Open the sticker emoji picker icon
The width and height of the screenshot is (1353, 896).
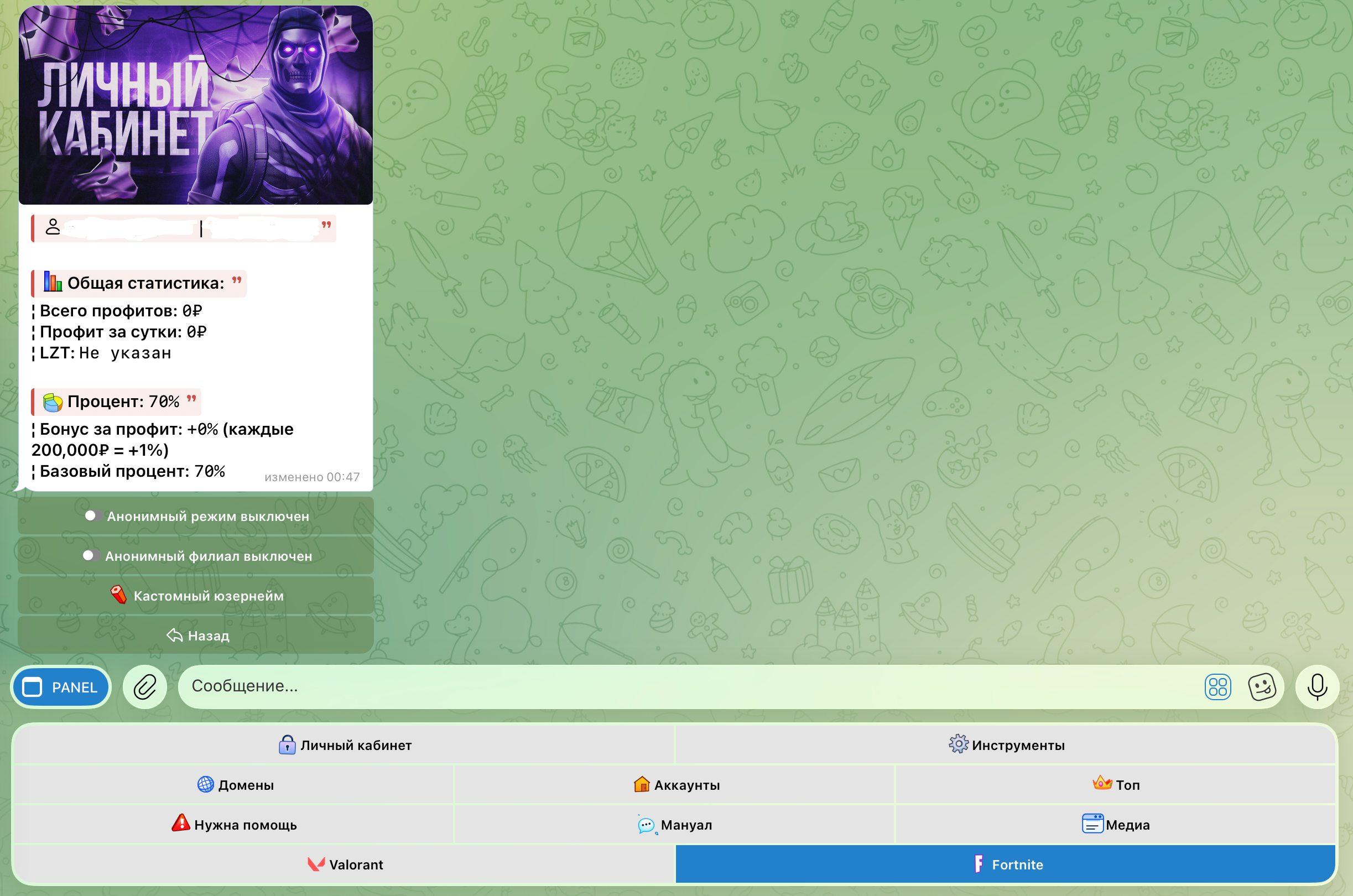click(x=1262, y=687)
